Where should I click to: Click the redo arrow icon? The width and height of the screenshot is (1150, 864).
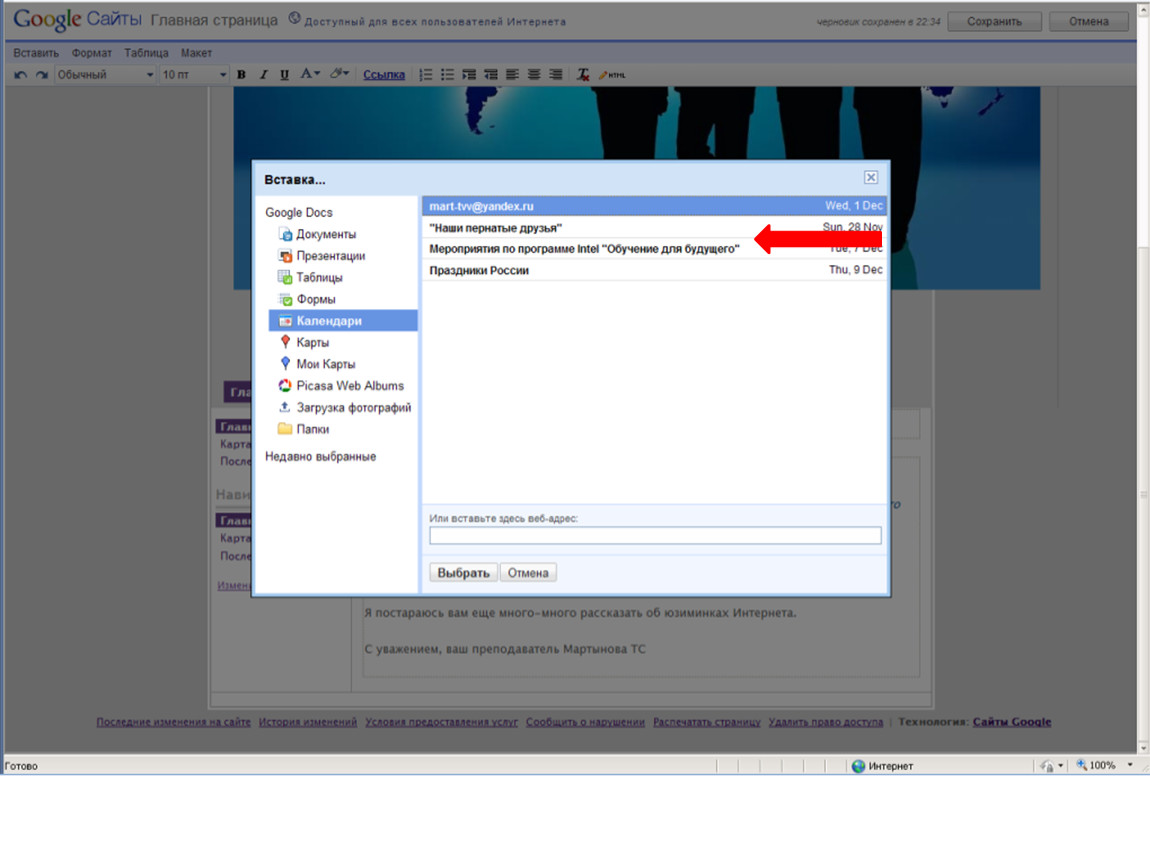coord(42,75)
